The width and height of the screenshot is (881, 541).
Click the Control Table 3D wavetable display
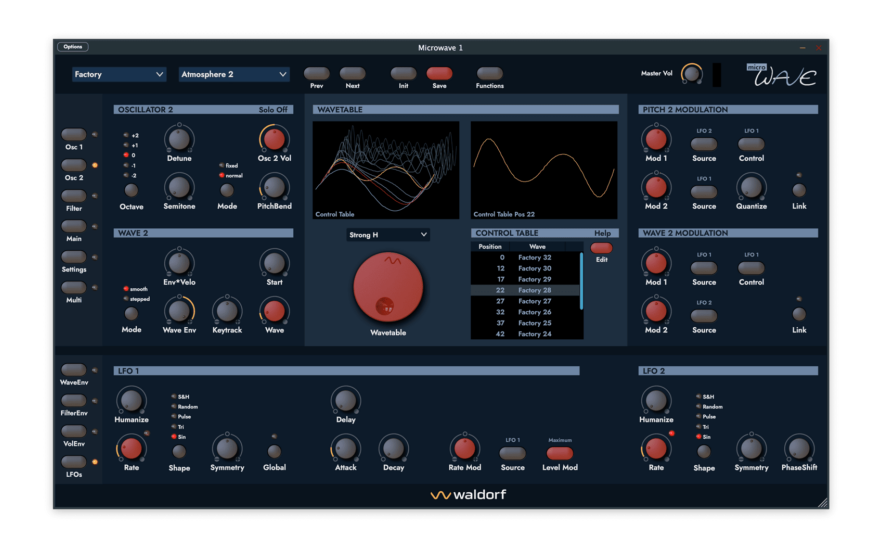click(x=386, y=170)
